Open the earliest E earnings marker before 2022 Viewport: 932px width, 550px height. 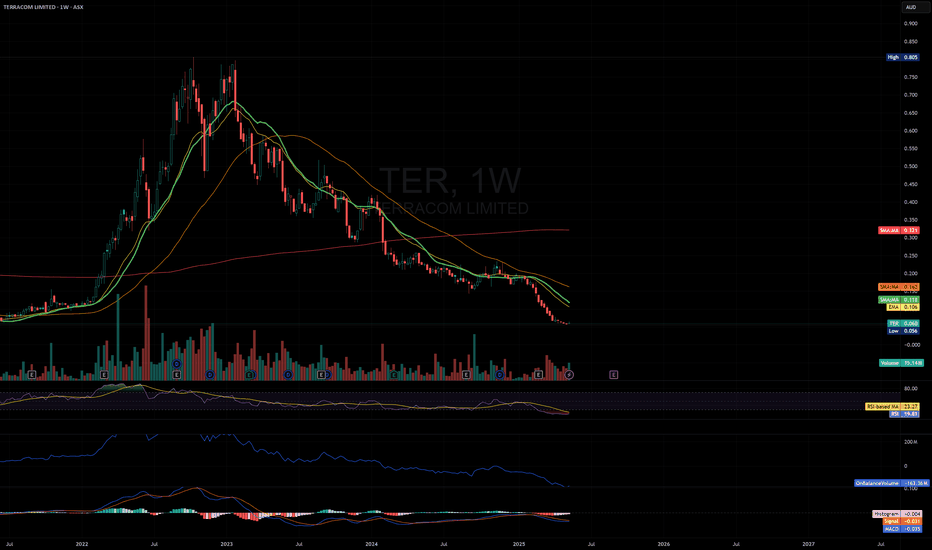pos(32,375)
